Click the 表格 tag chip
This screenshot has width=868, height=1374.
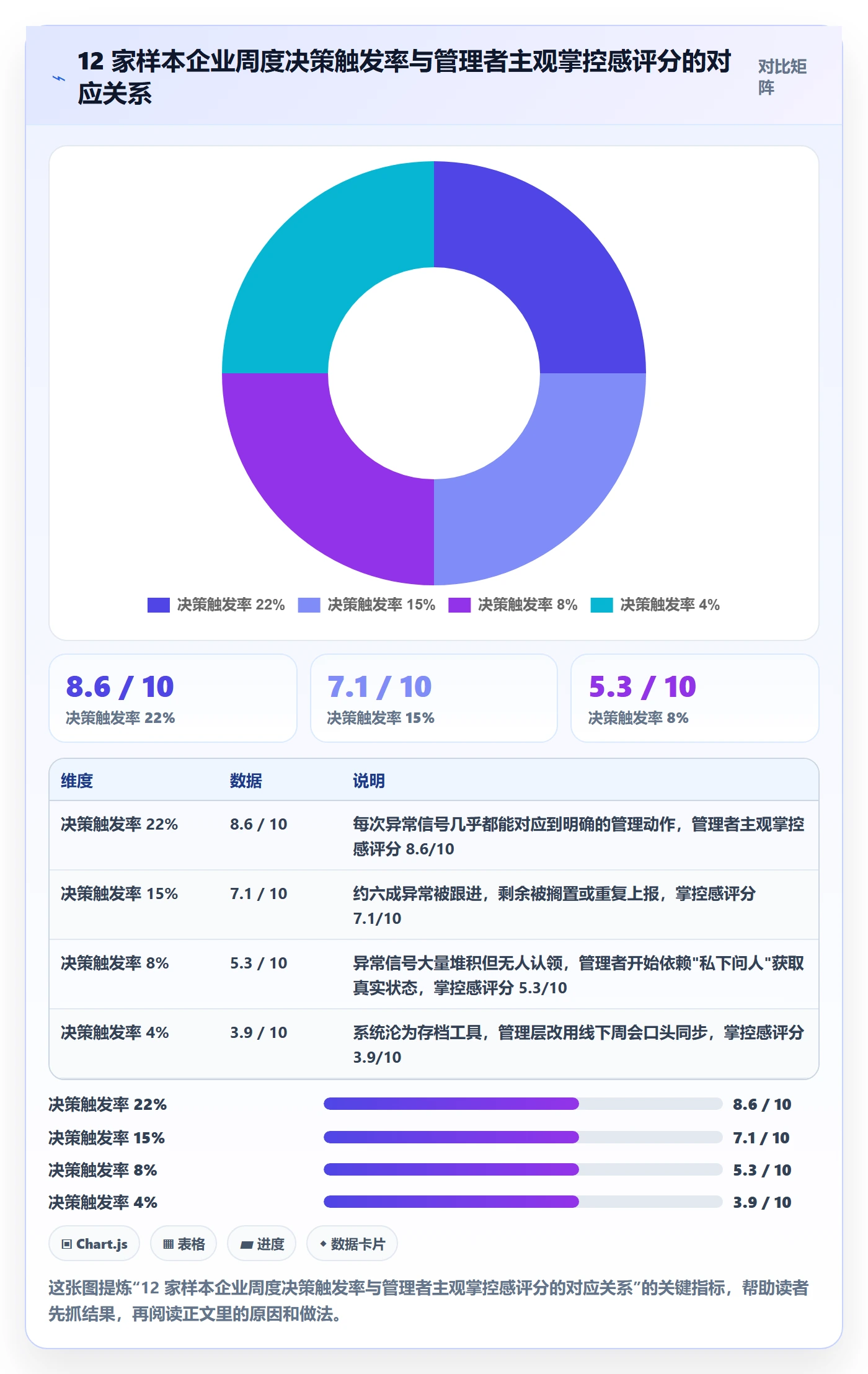pos(184,1244)
